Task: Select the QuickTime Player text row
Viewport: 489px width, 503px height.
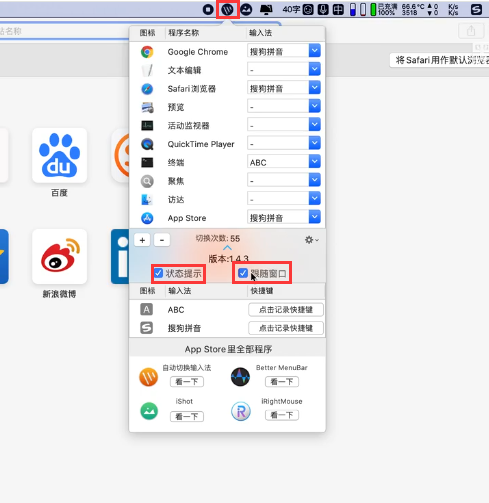Action: pyautogui.click(x=201, y=144)
